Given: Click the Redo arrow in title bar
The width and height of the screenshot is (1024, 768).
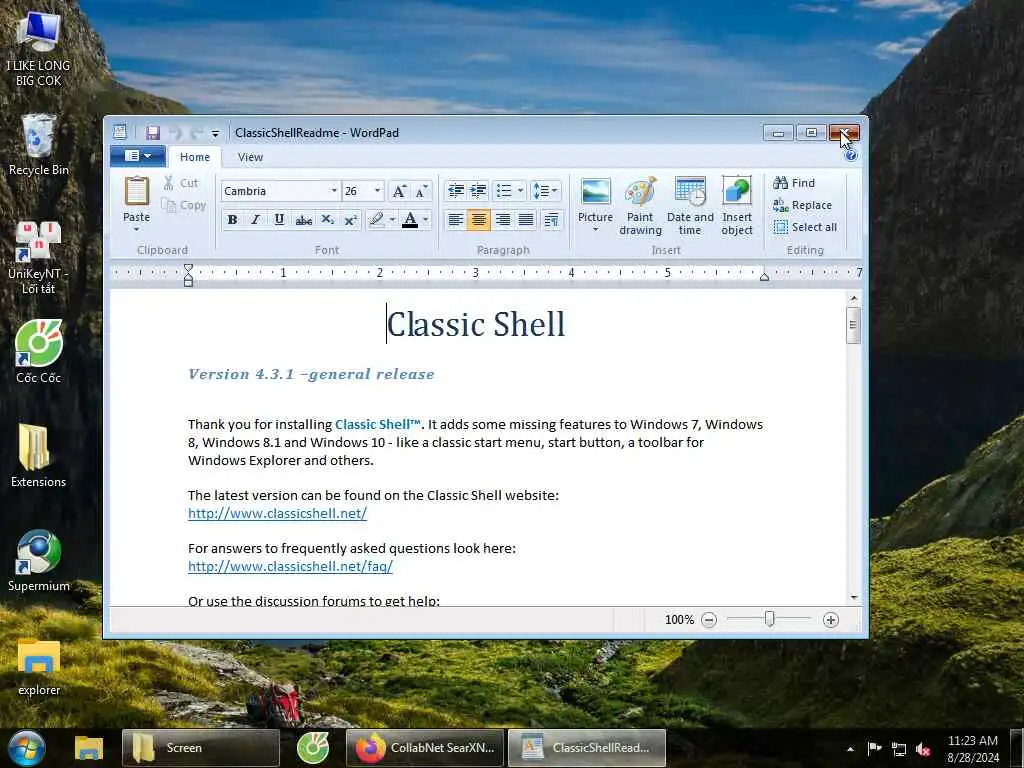Looking at the screenshot, I should (196, 133).
